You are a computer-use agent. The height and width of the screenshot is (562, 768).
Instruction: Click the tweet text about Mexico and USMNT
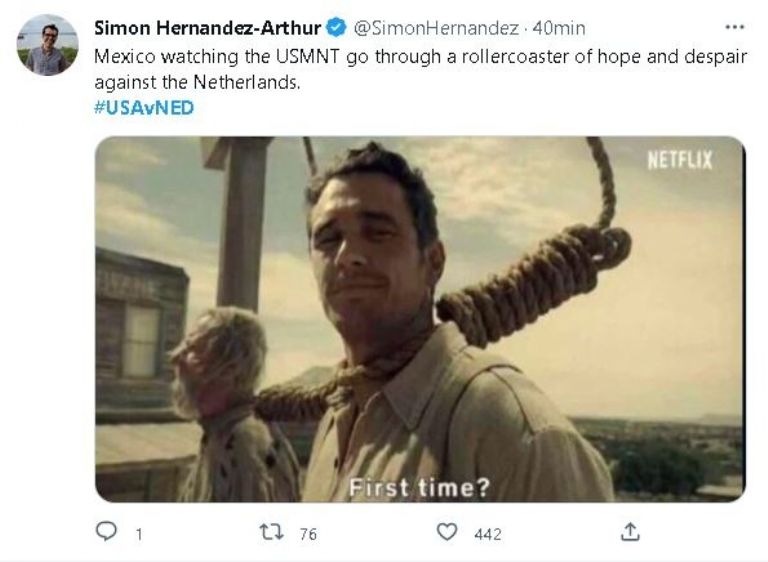pos(420,69)
